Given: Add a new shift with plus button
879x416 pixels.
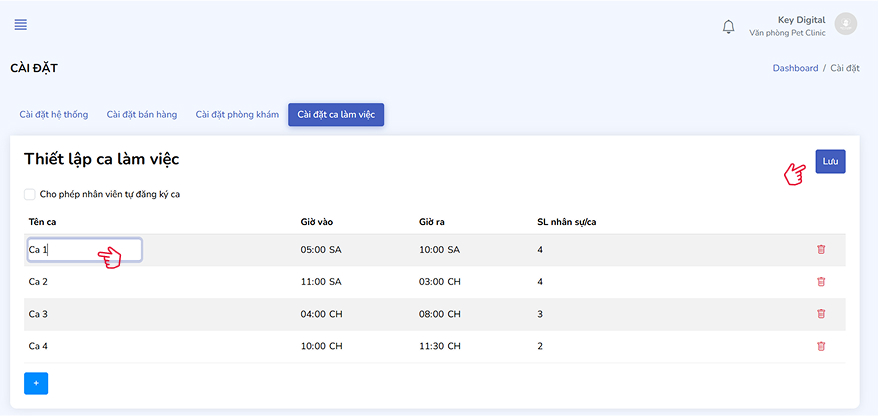Looking at the screenshot, I should click(36, 383).
